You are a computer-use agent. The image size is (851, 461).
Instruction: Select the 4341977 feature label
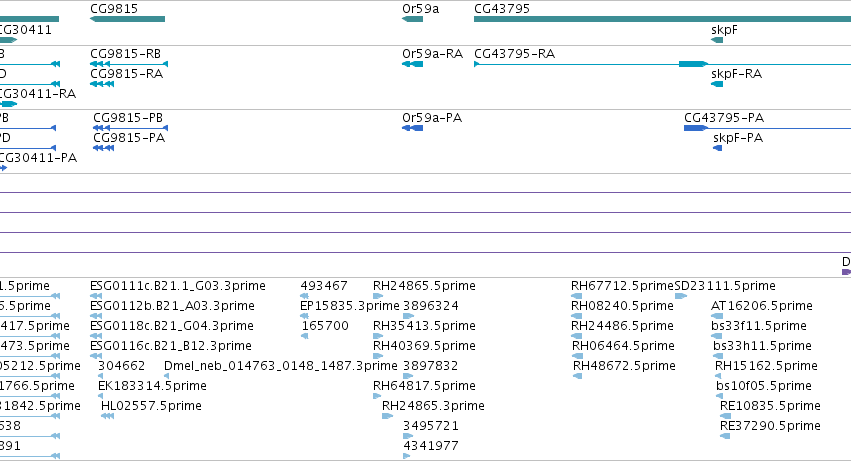coord(430,446)
